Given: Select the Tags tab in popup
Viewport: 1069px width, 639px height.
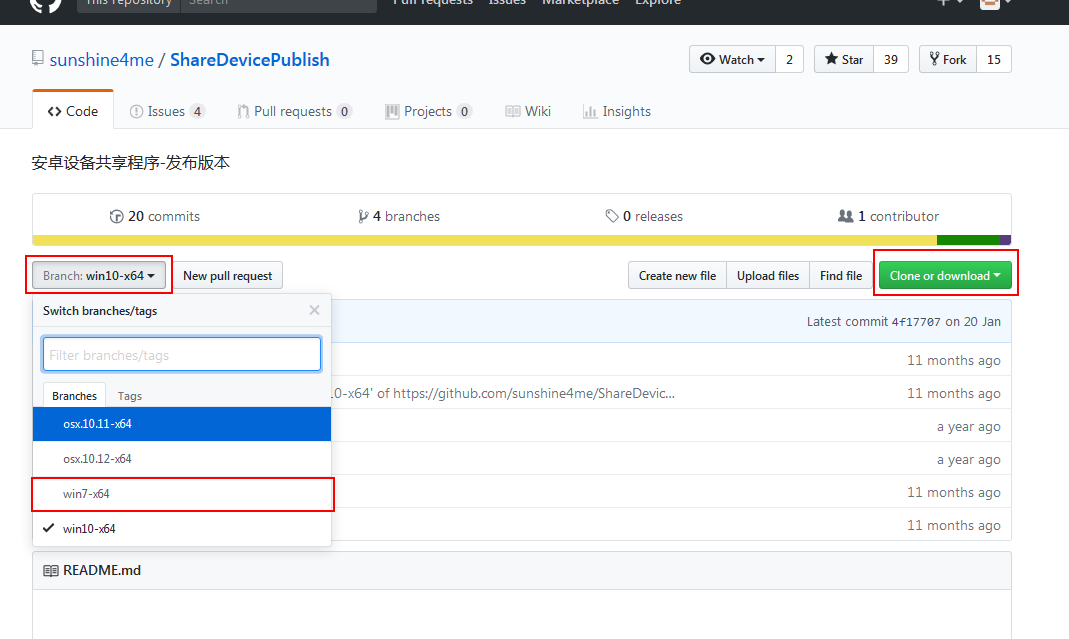Looking at the screenshot, I should pyautogui.click(x=130, y=396).
